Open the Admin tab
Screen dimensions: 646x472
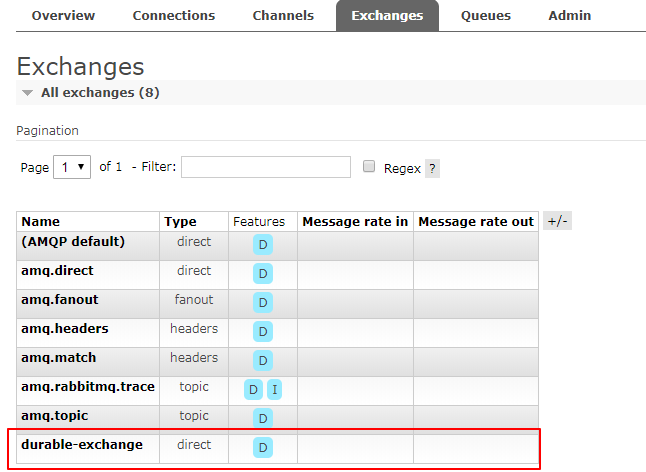click(570, 16)
